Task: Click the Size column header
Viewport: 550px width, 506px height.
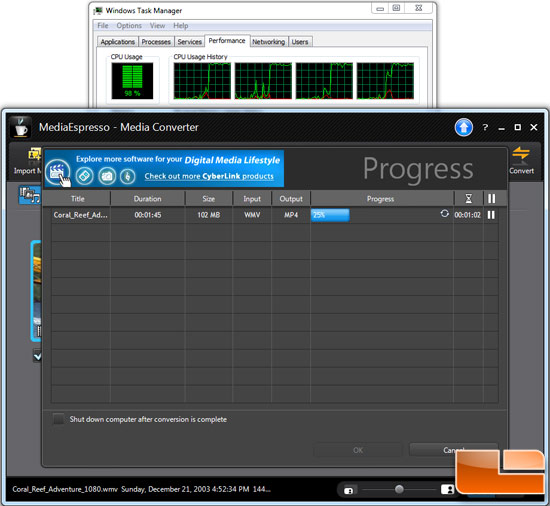Action: point(209,199)
